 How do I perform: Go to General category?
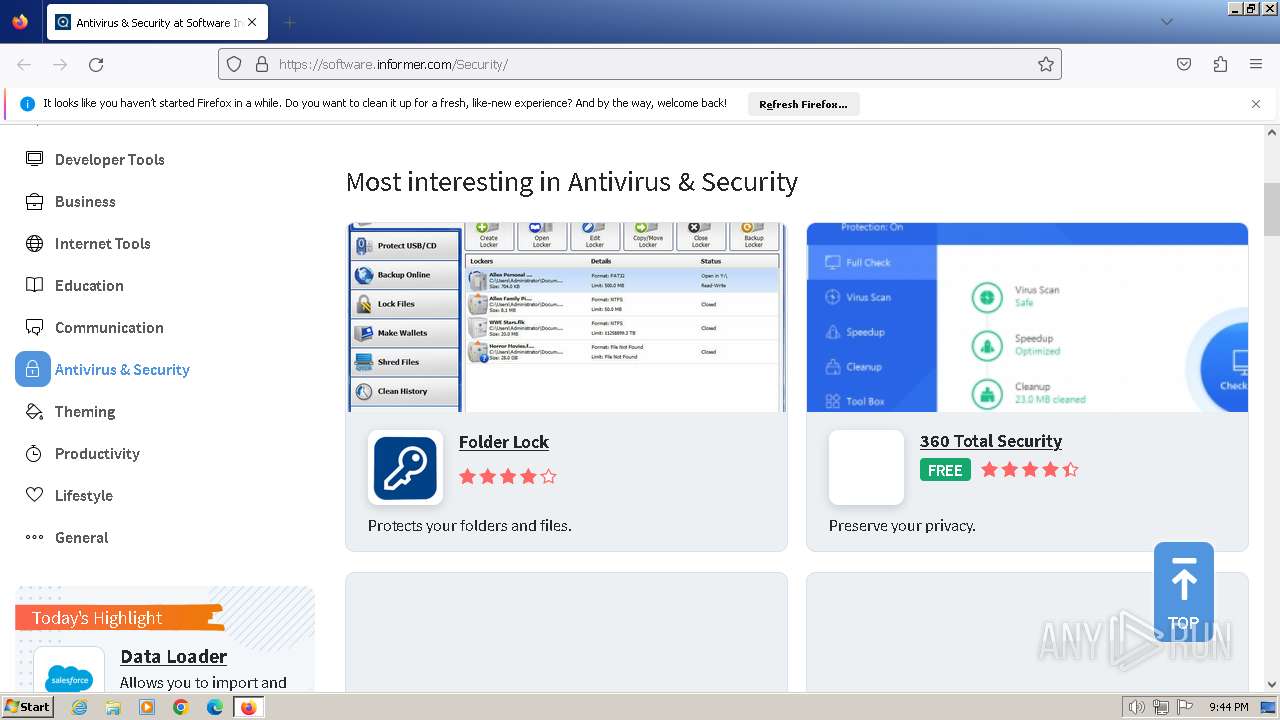pos(82,537)
